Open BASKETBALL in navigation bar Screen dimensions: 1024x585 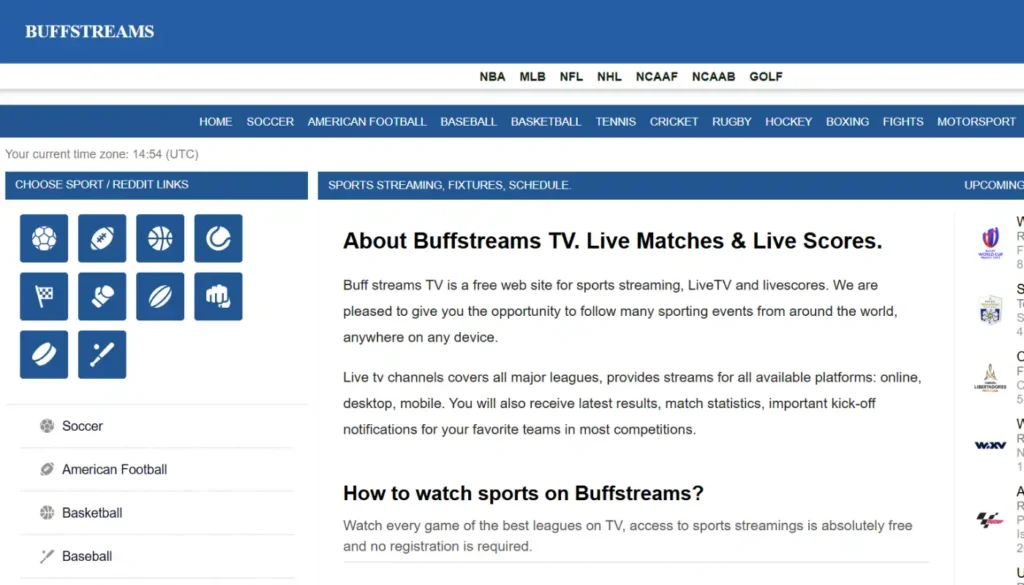click(x=546, y=121)
